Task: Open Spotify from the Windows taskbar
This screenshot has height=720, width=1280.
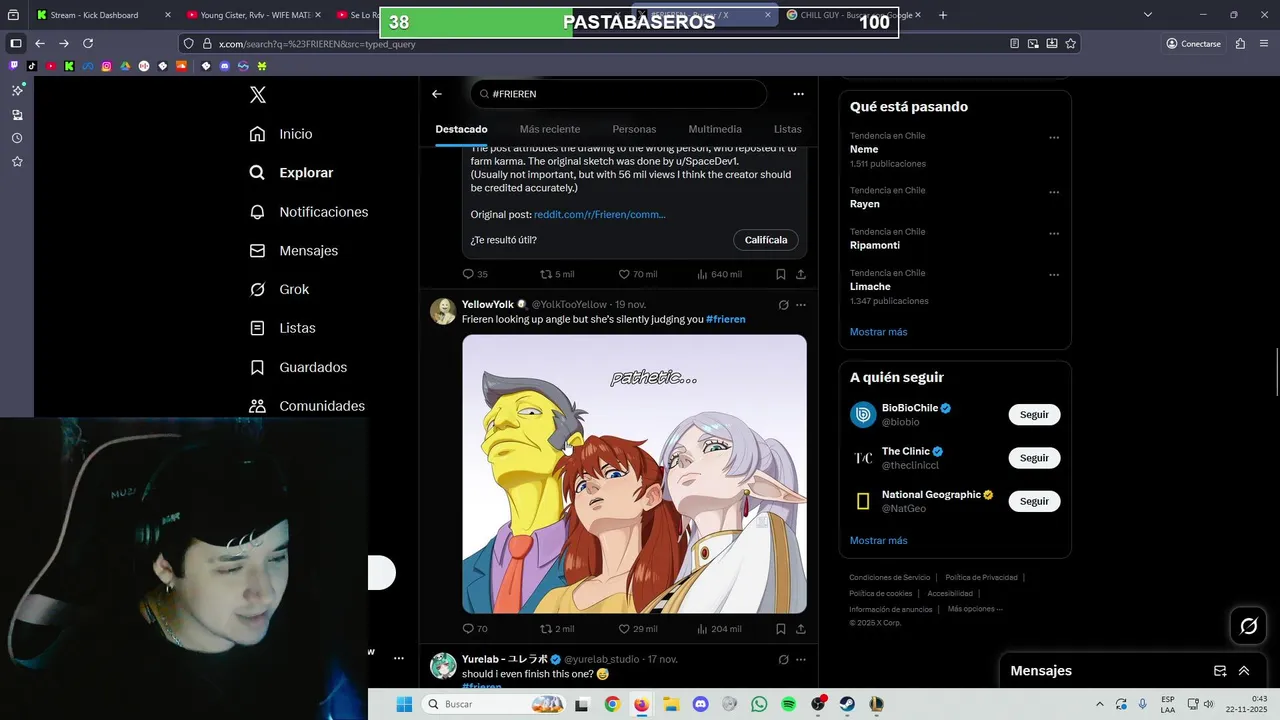Action: (x=788, y=704)
